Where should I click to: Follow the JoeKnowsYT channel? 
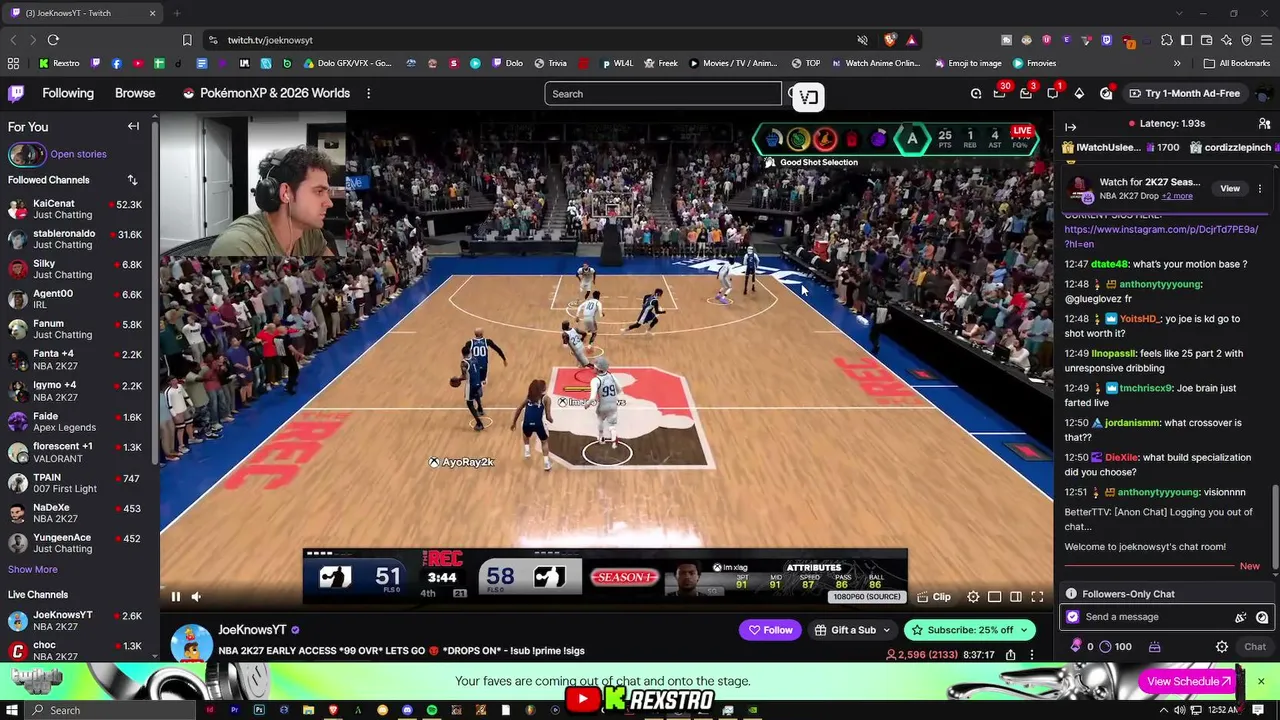tap(770, 630)
